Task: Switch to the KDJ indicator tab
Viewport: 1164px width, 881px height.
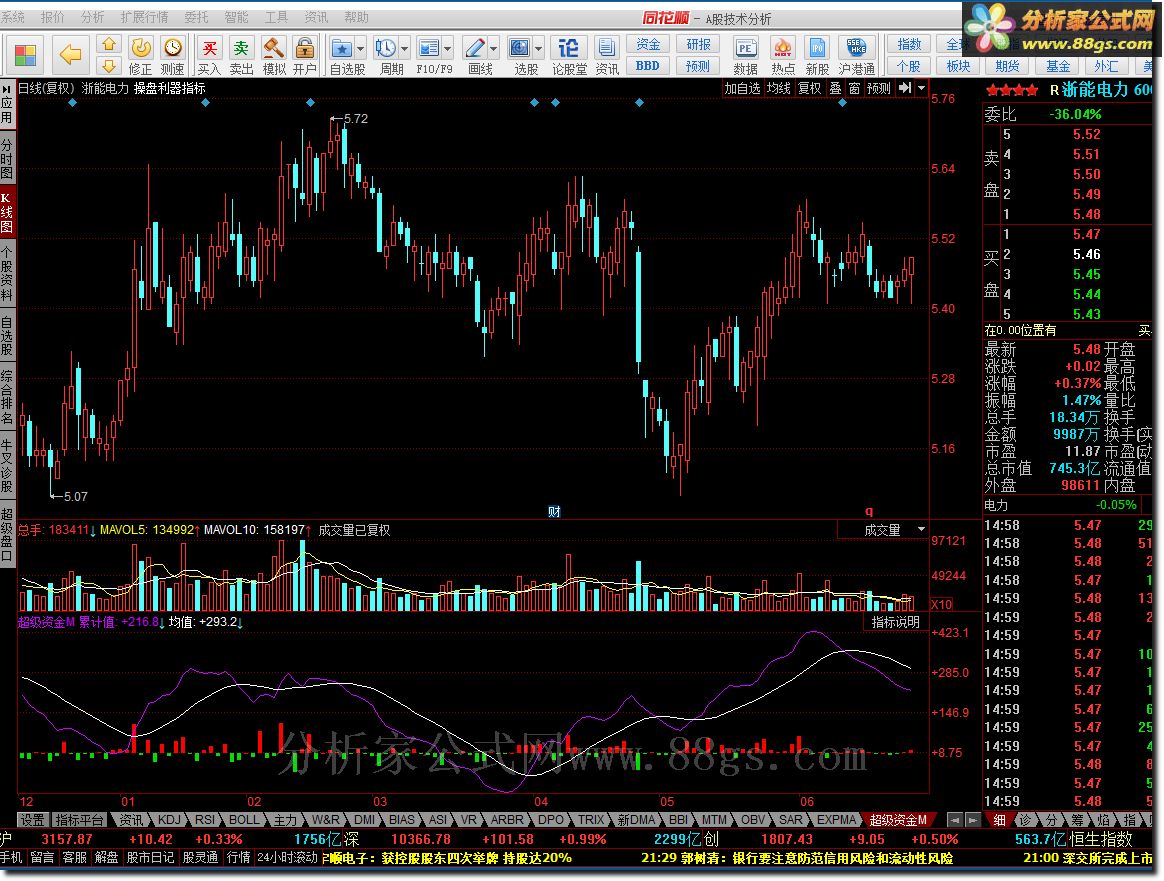Action: [x=170, y=819]
